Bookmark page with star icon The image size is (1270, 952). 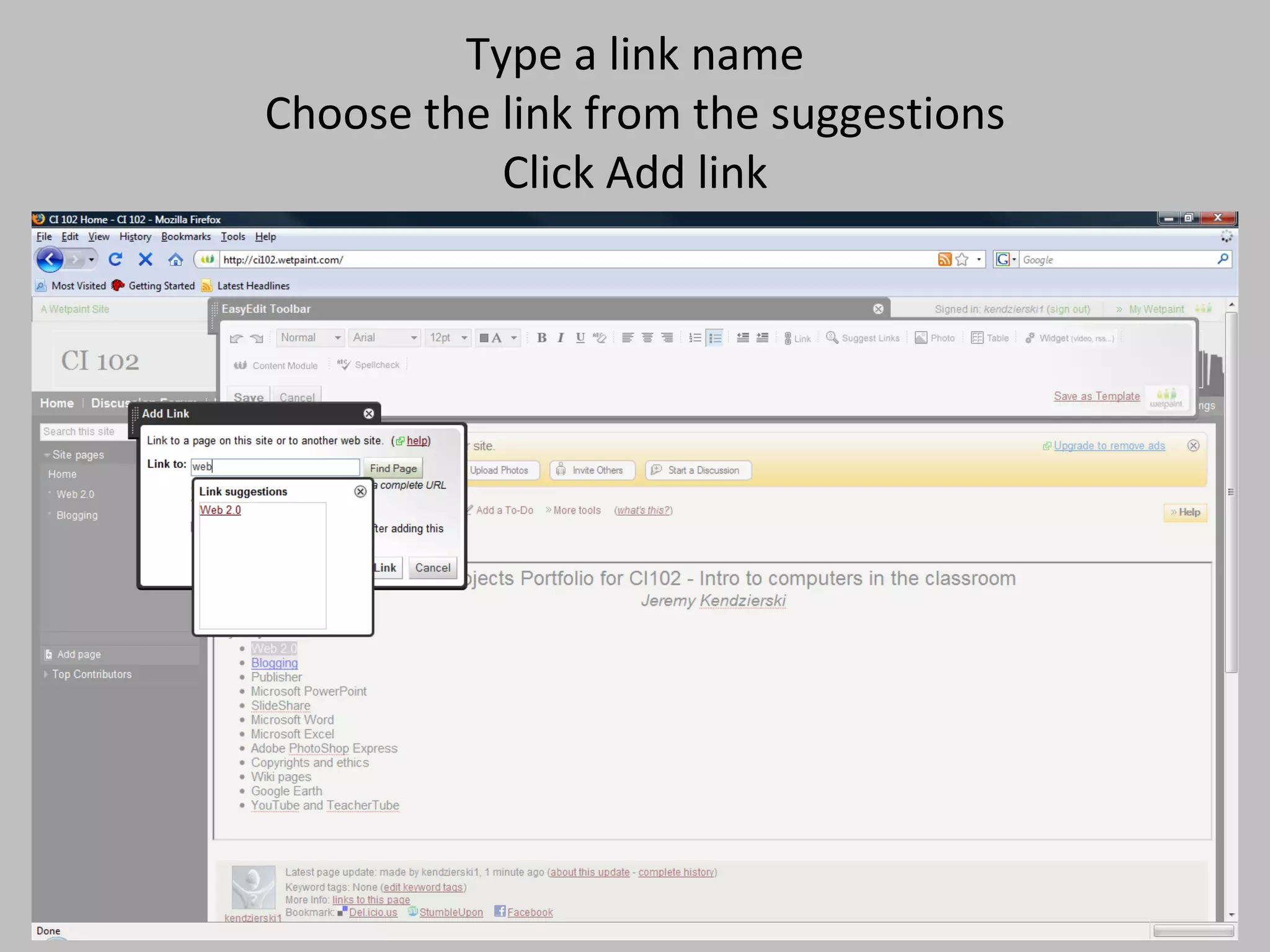[962, 259]
